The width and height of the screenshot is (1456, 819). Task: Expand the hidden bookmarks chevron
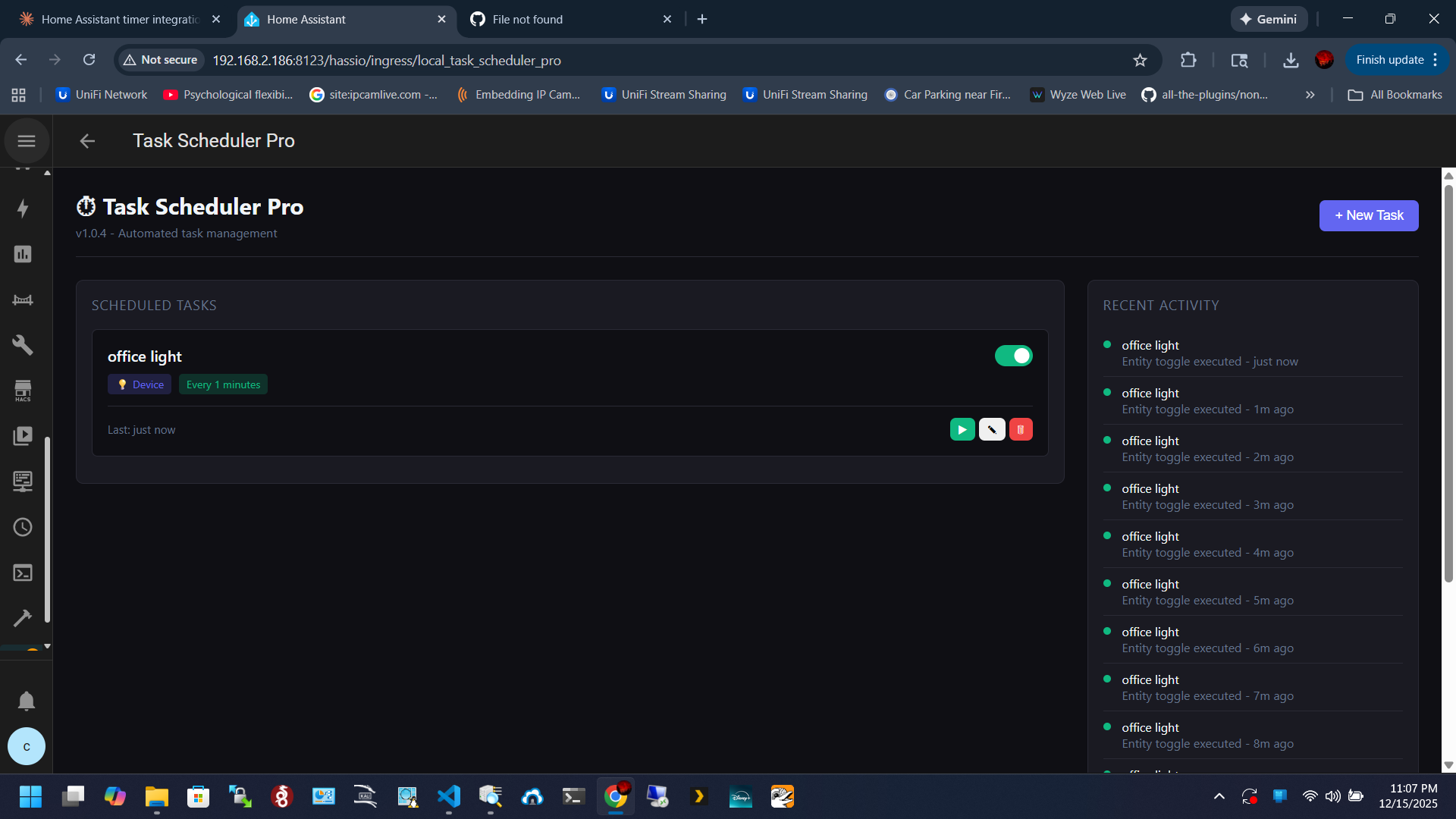(1310, 95)
